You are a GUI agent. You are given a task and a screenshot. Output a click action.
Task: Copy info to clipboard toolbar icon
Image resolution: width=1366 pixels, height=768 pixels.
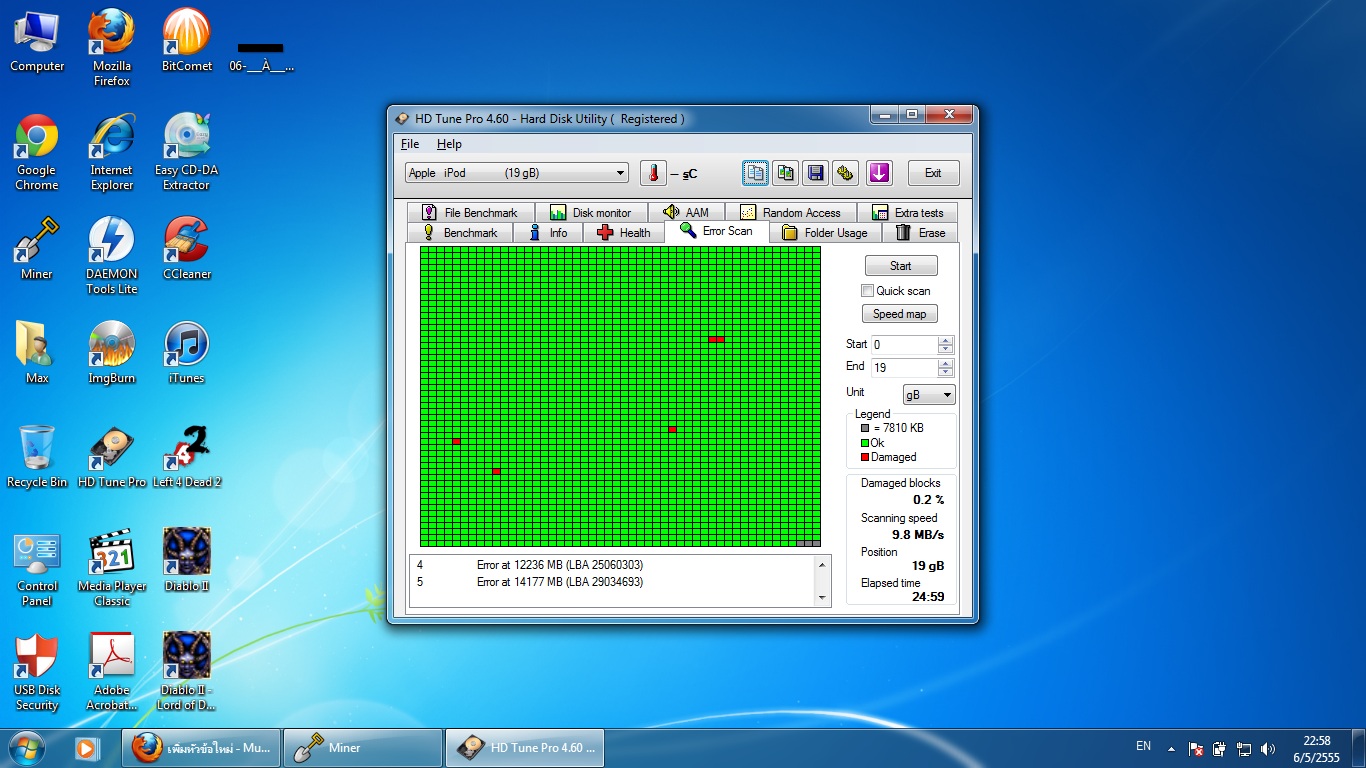point(756,173)
